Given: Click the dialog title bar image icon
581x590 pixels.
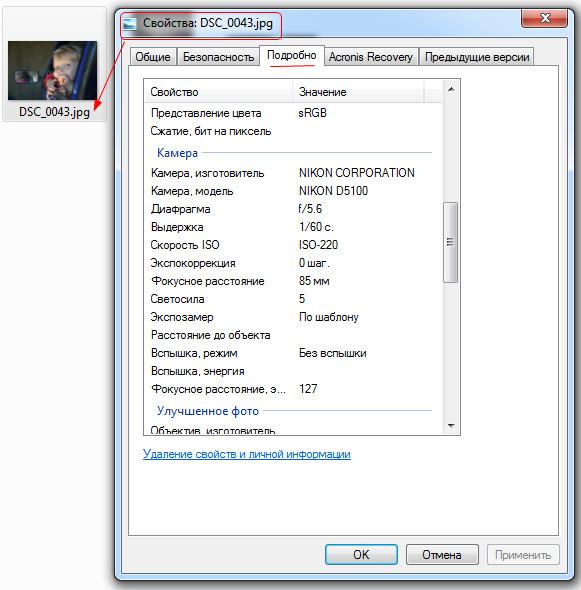Looking at the screenshot, I should pos(129,24).
